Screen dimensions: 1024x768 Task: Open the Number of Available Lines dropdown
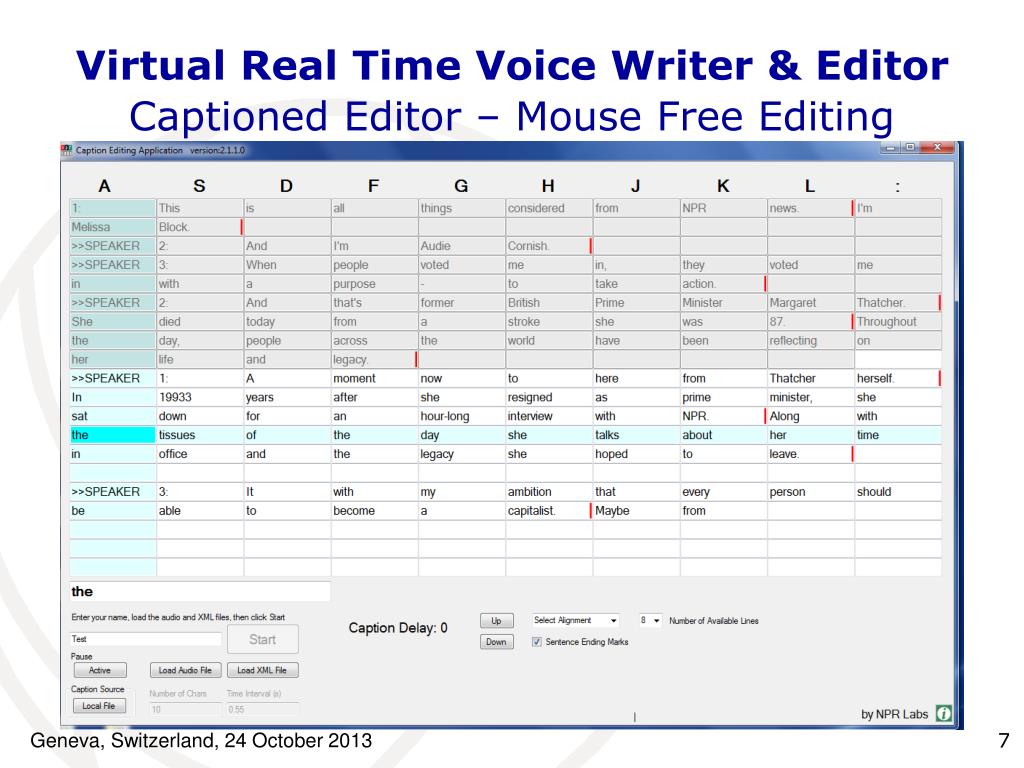[x=650, y=620]
